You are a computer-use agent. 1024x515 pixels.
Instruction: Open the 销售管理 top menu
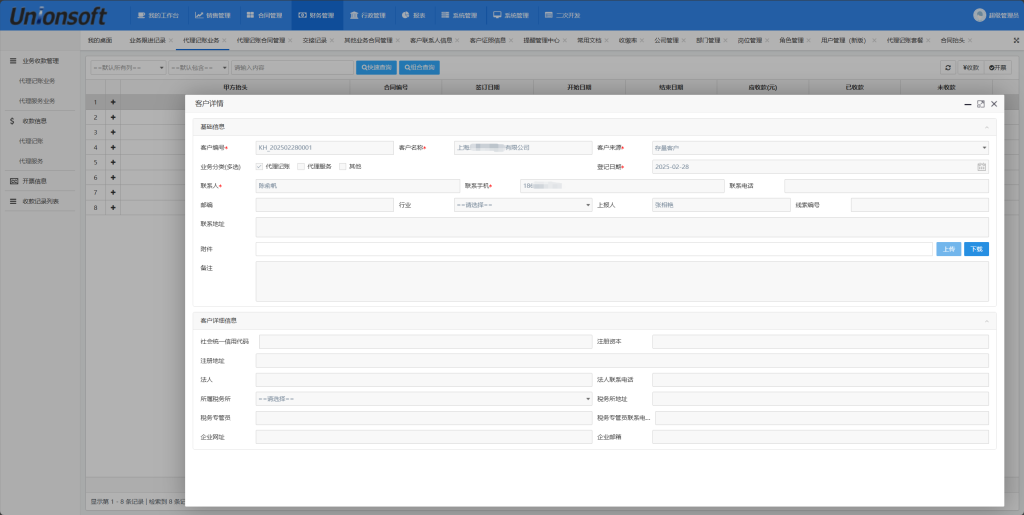213,15
